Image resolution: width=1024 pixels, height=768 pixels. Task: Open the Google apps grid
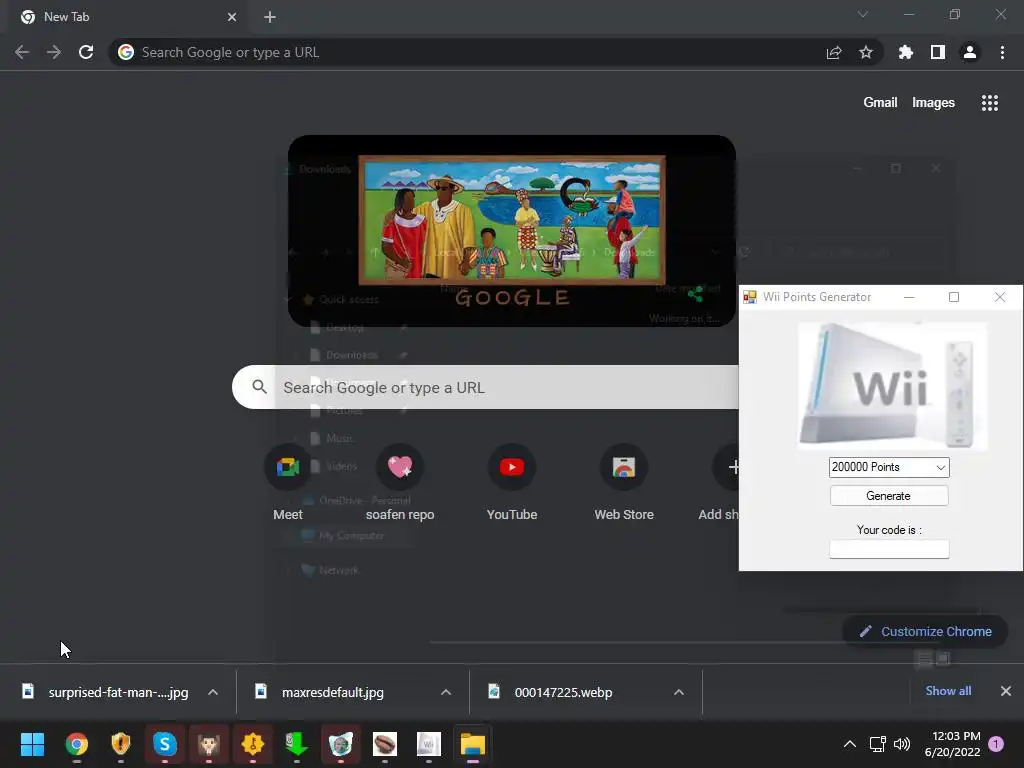[990, 103]
